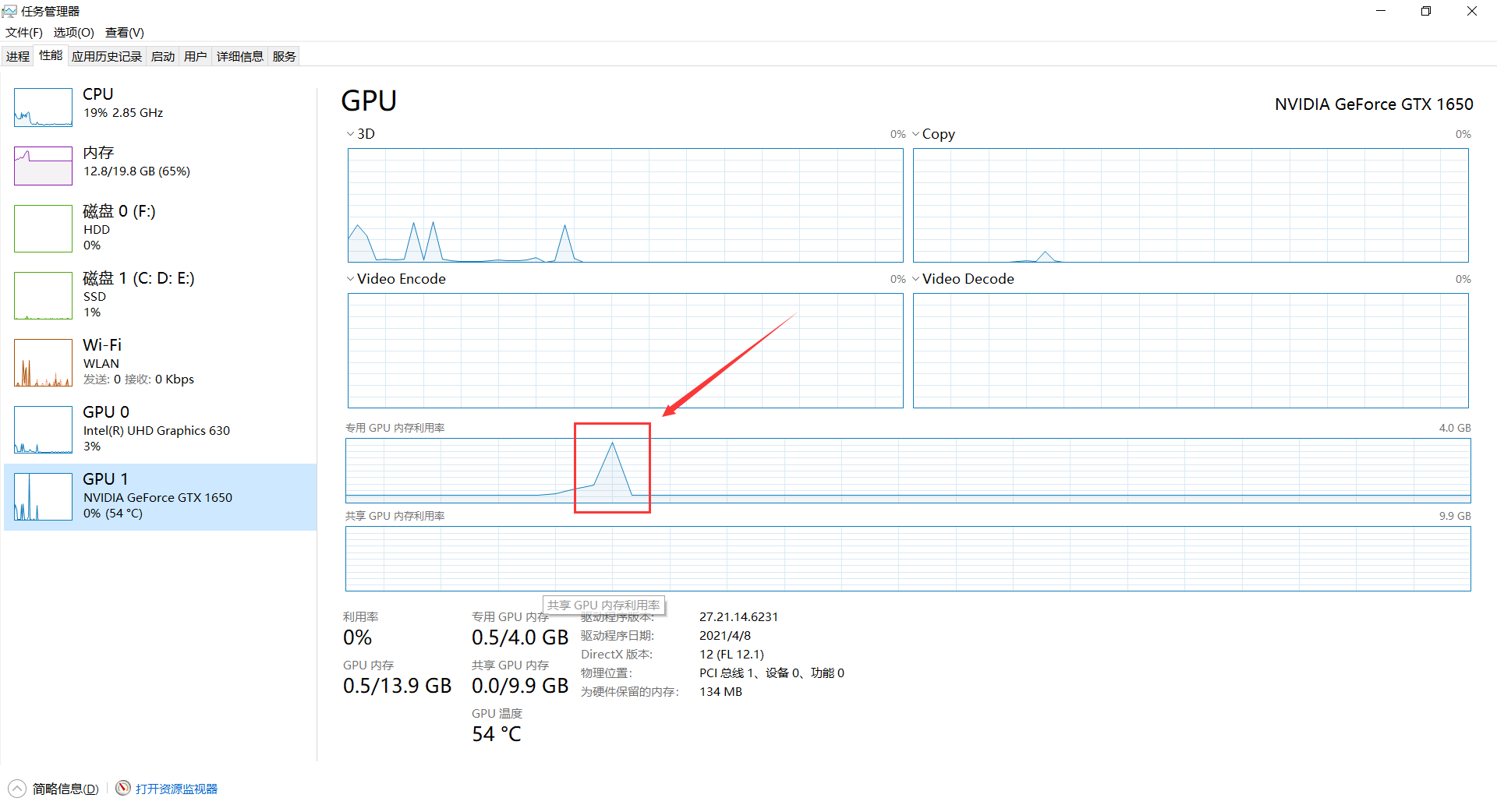The height and width of the screenshot is (812, 1497).
Task: Go to the 用户 tab
Action: (x=196, y=56)
